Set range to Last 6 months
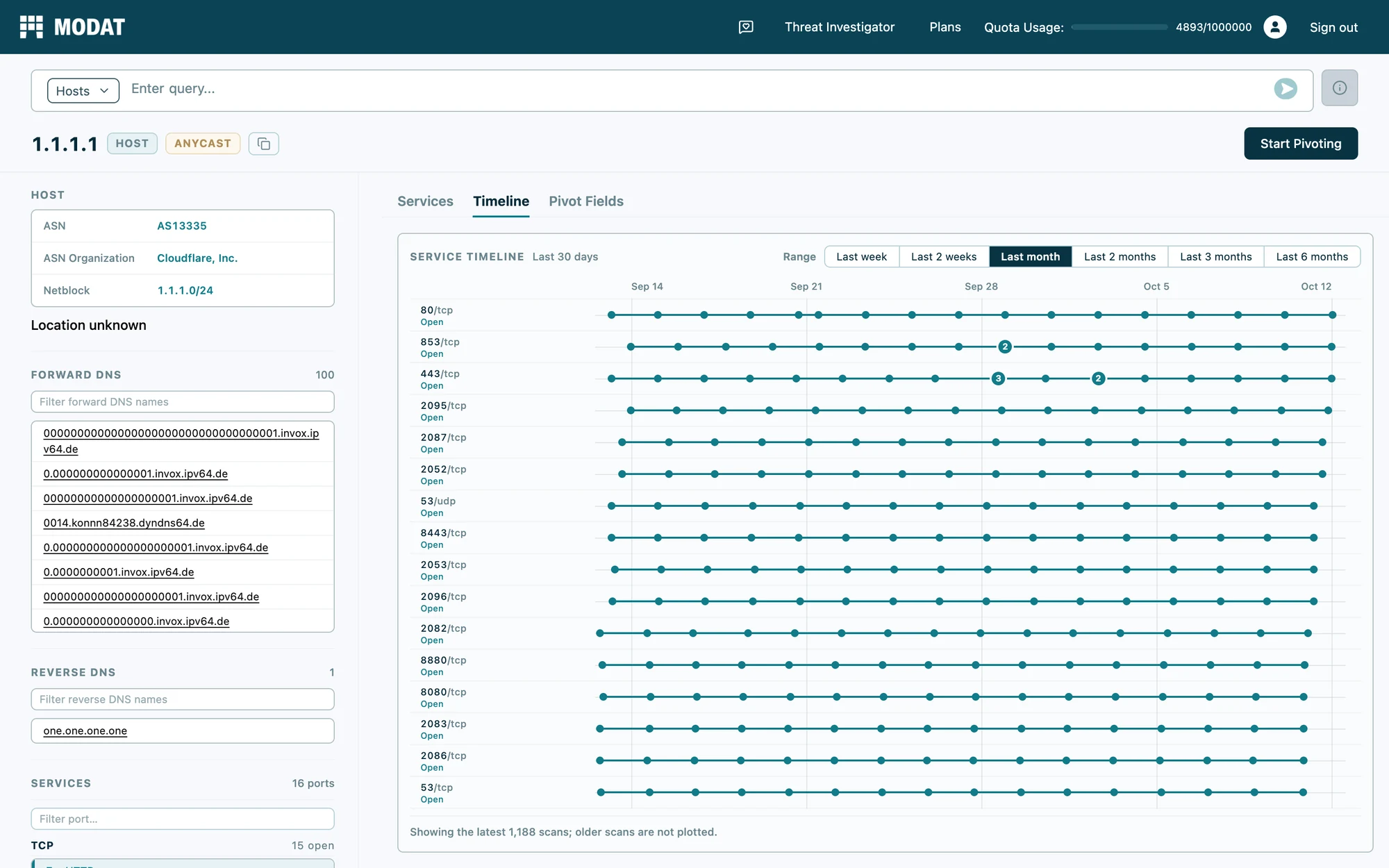 point(1312,257)
